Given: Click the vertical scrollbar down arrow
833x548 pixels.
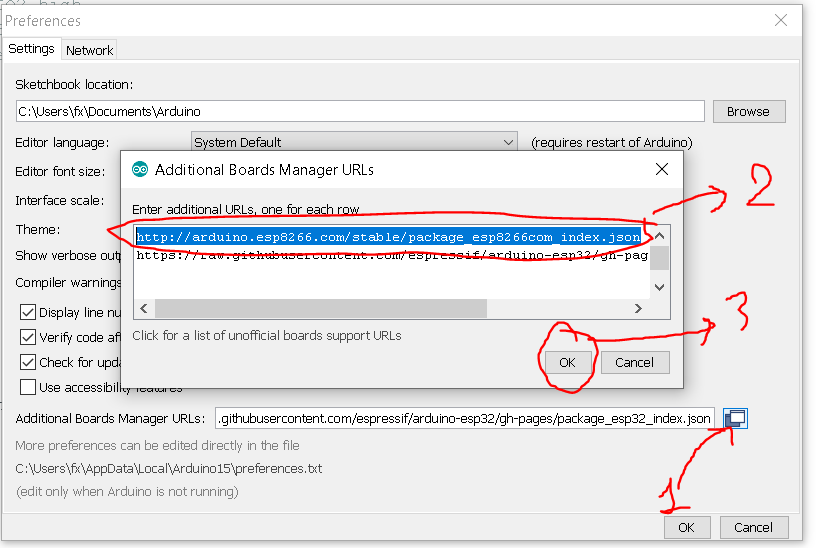Looking at the screenshot, I should 660,287.
